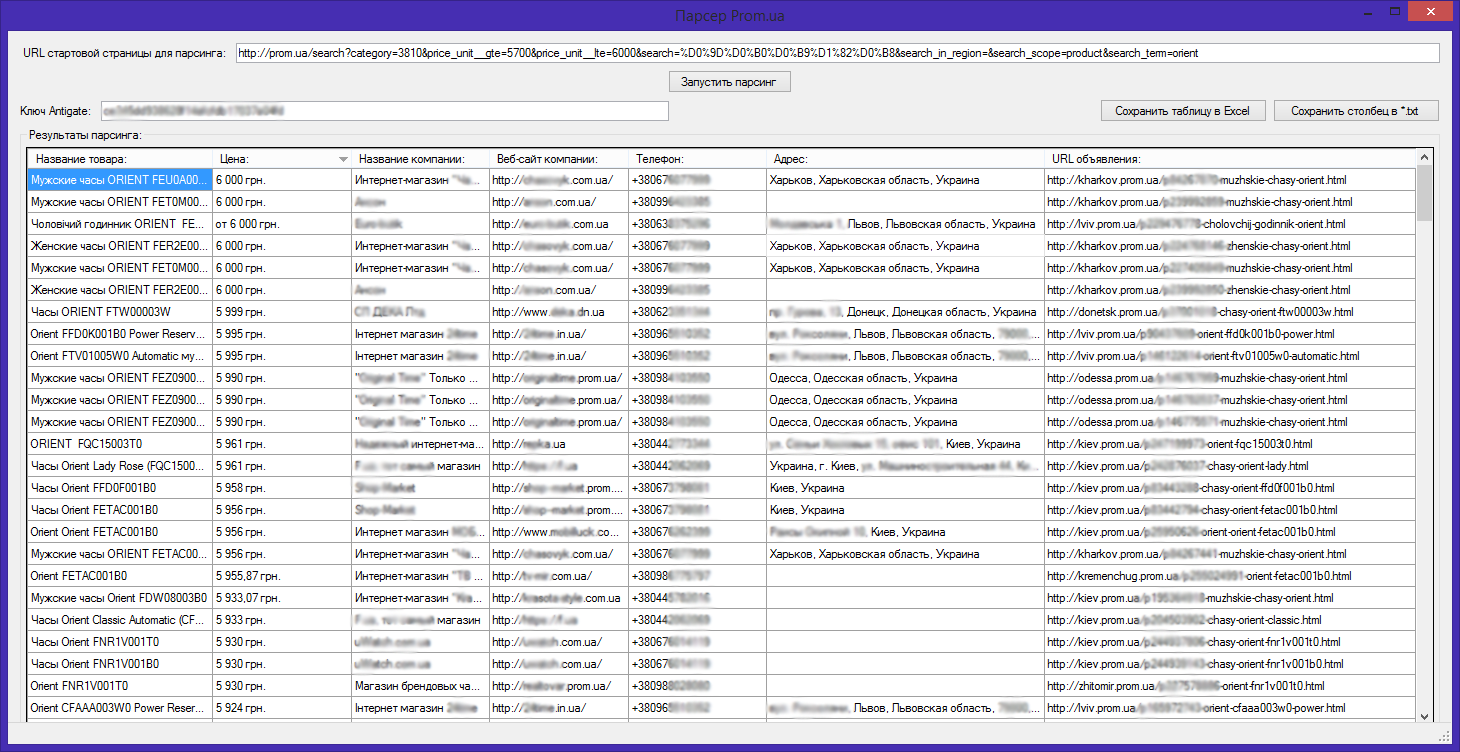
Task: Click the "5 933 грн." price cell
Action: point(282,620)
